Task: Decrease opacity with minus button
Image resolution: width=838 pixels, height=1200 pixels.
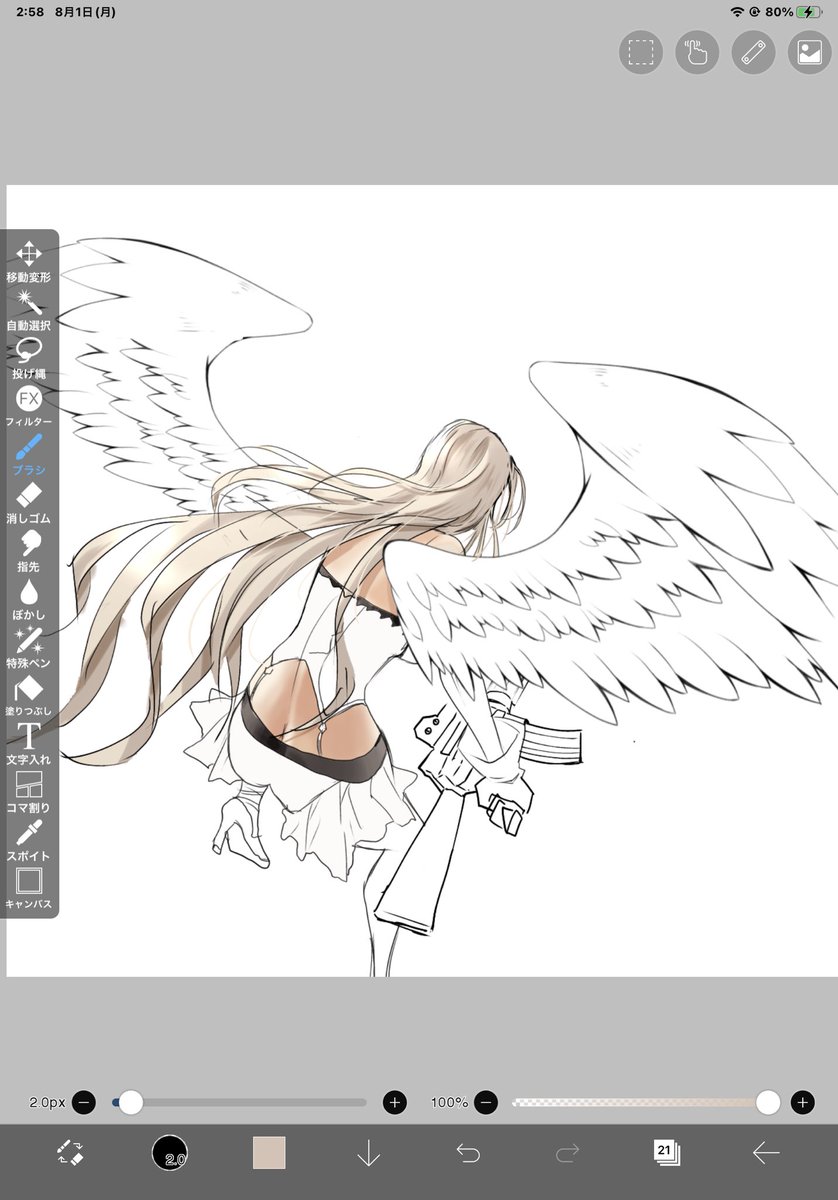Action: 486,1102
